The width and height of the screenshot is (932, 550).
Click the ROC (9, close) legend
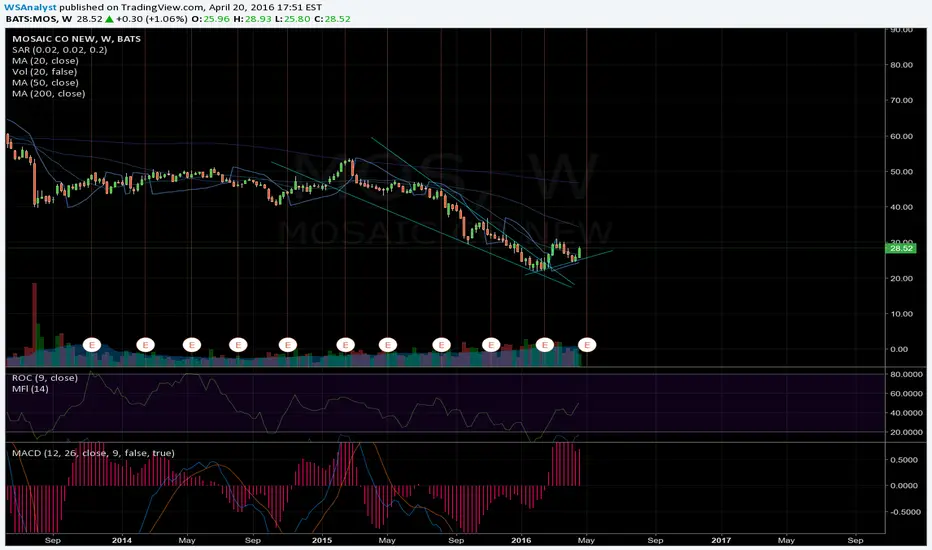tap(45, 378)
